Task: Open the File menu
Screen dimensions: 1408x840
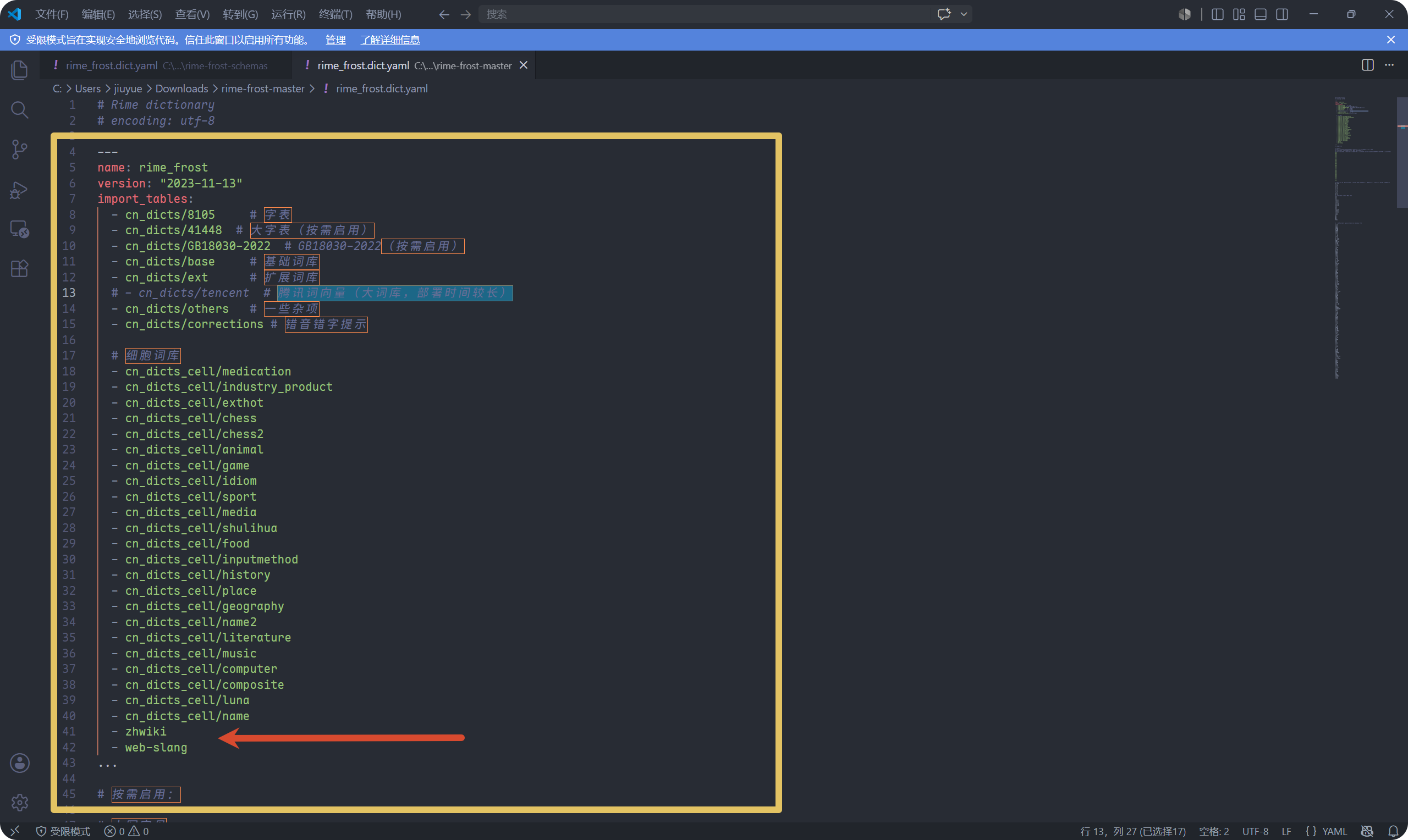Action: (52, 14)
